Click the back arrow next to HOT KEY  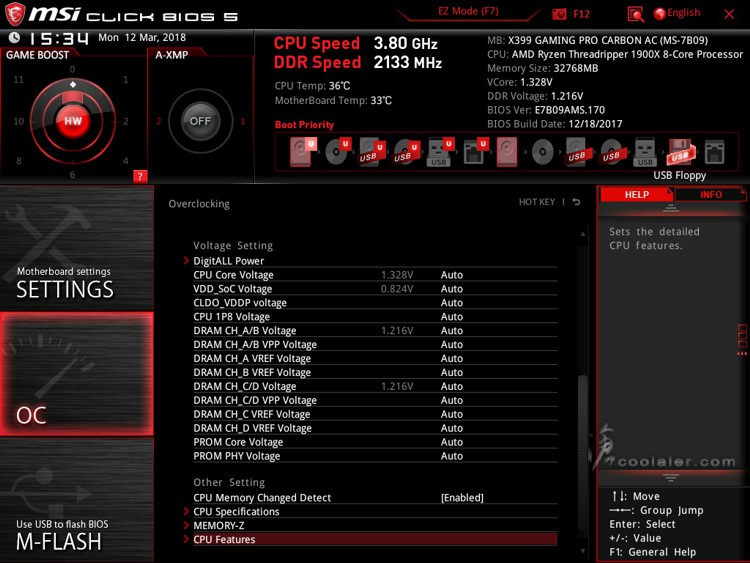pos(576,202)
